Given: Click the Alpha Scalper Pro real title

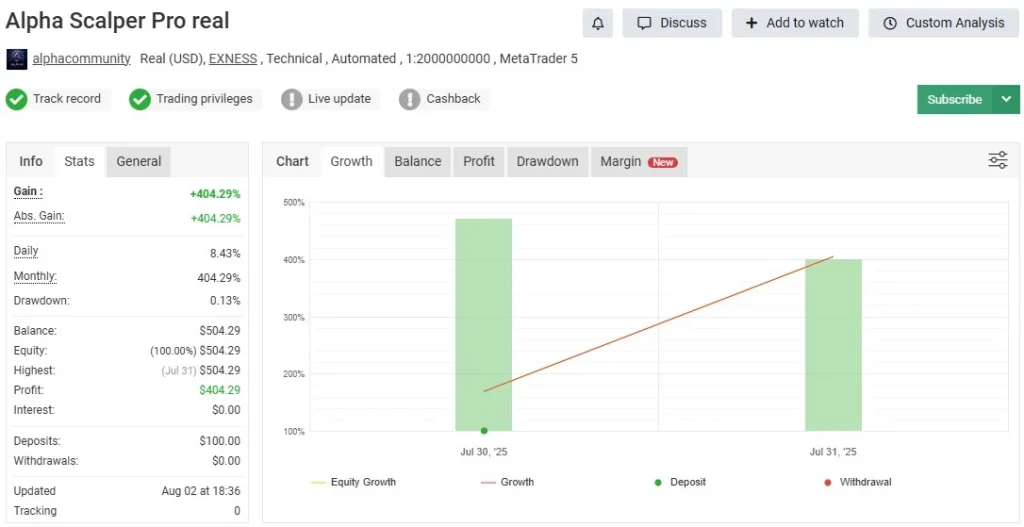Looking at the screenshot, I should tap(118, 22).
